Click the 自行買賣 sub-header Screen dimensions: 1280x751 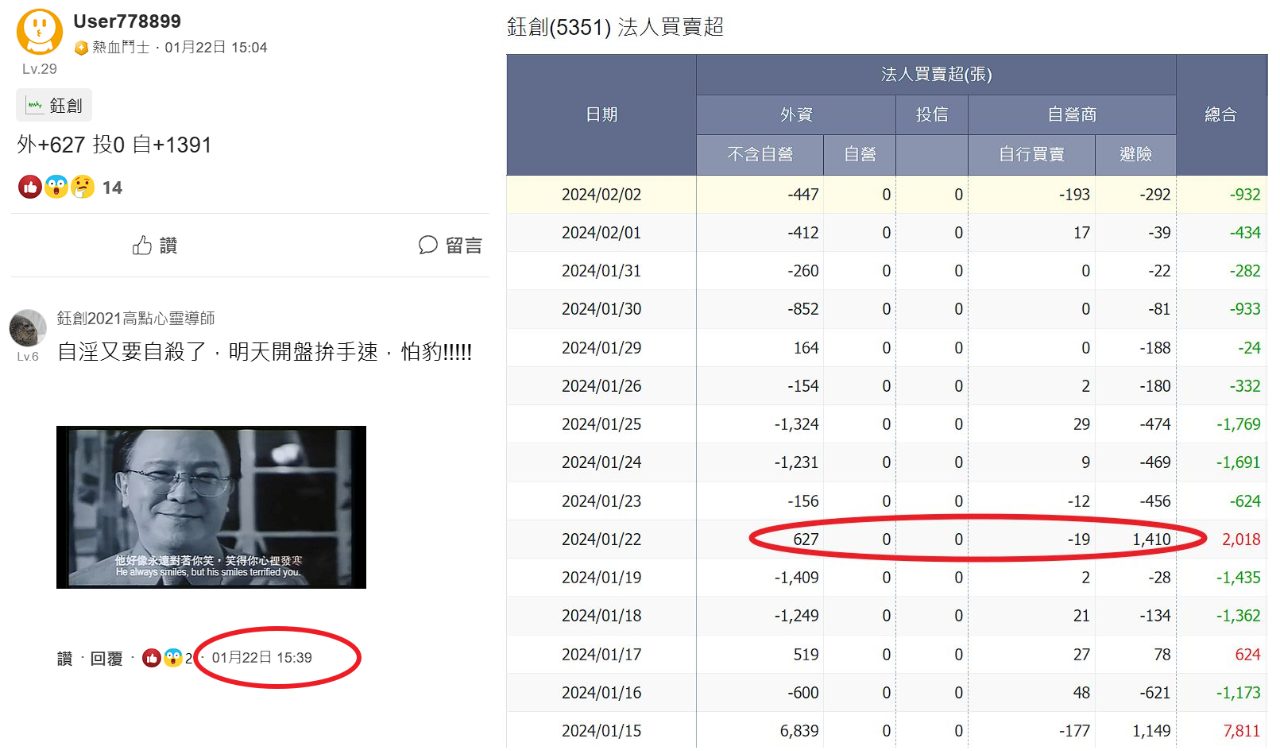click(1032, 155)
